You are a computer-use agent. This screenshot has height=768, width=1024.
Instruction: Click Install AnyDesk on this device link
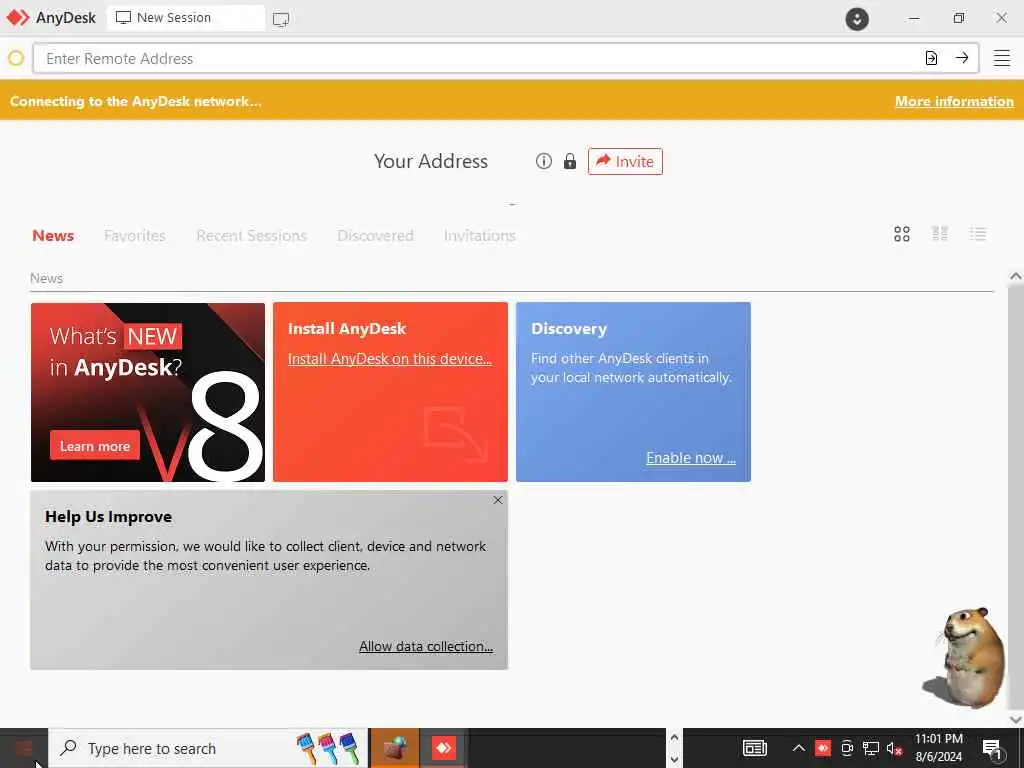tap(390, 359)
